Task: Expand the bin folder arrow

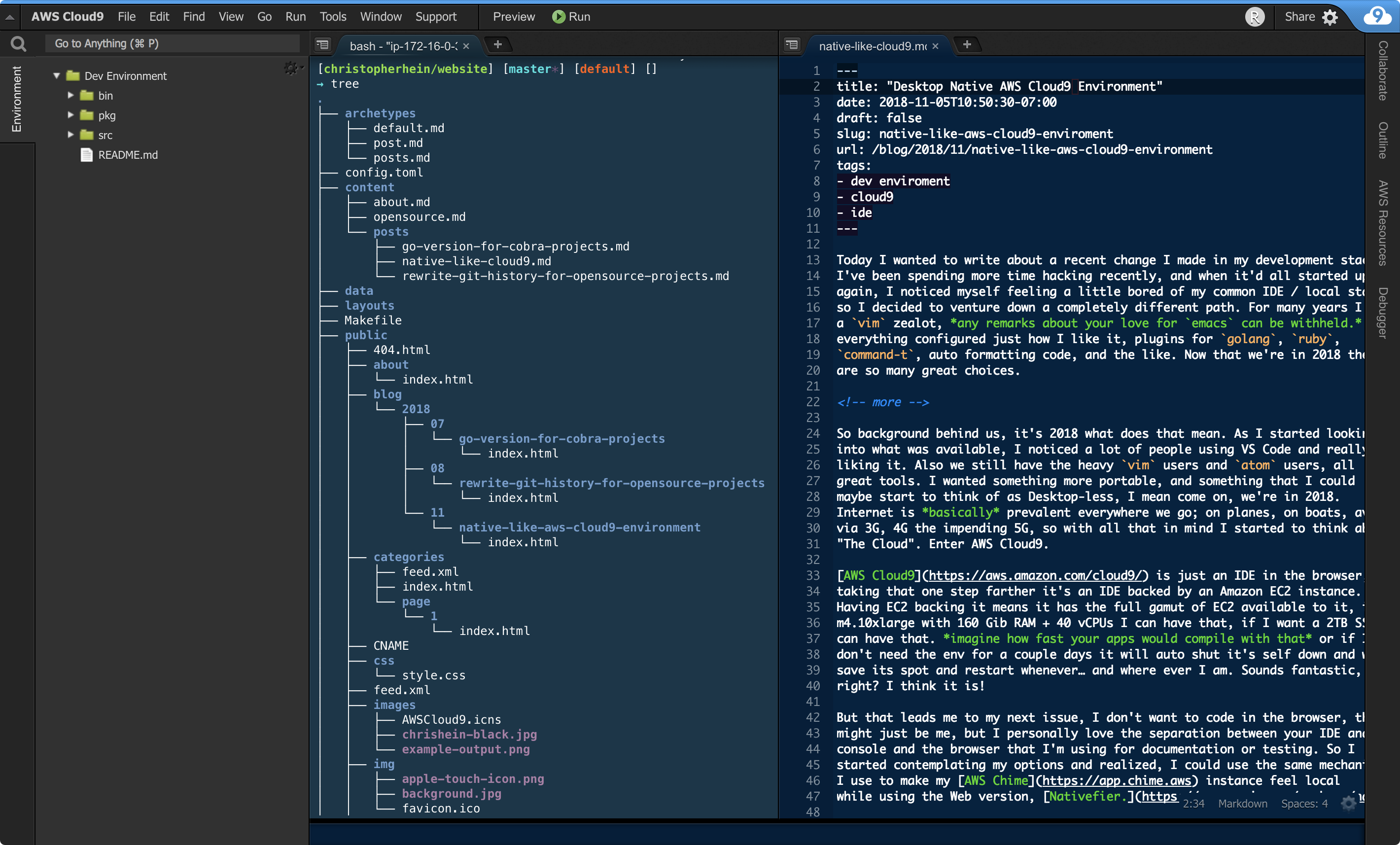Action: pos(70,96)
